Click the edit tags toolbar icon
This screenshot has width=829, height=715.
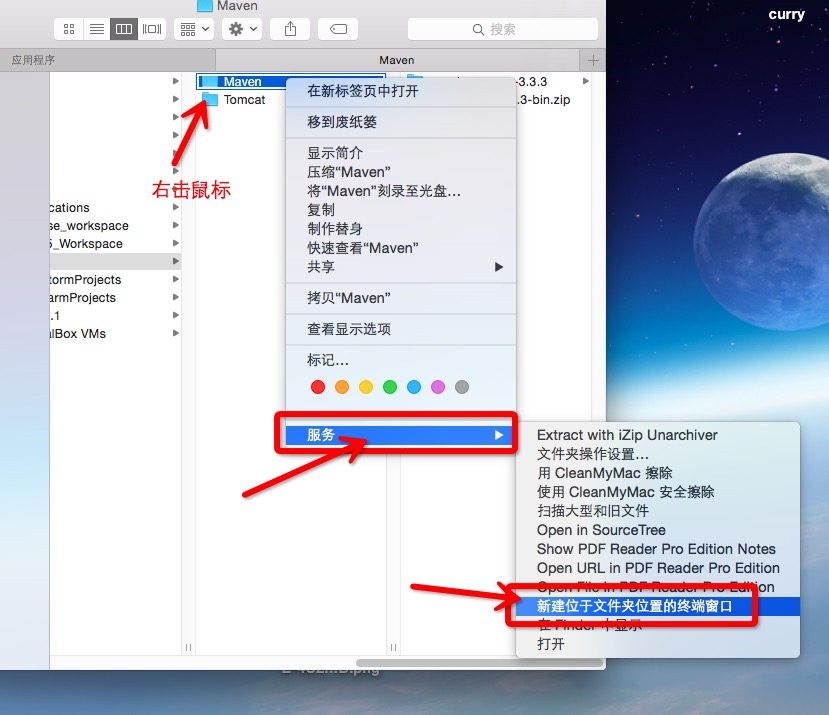tap(338, 29)
